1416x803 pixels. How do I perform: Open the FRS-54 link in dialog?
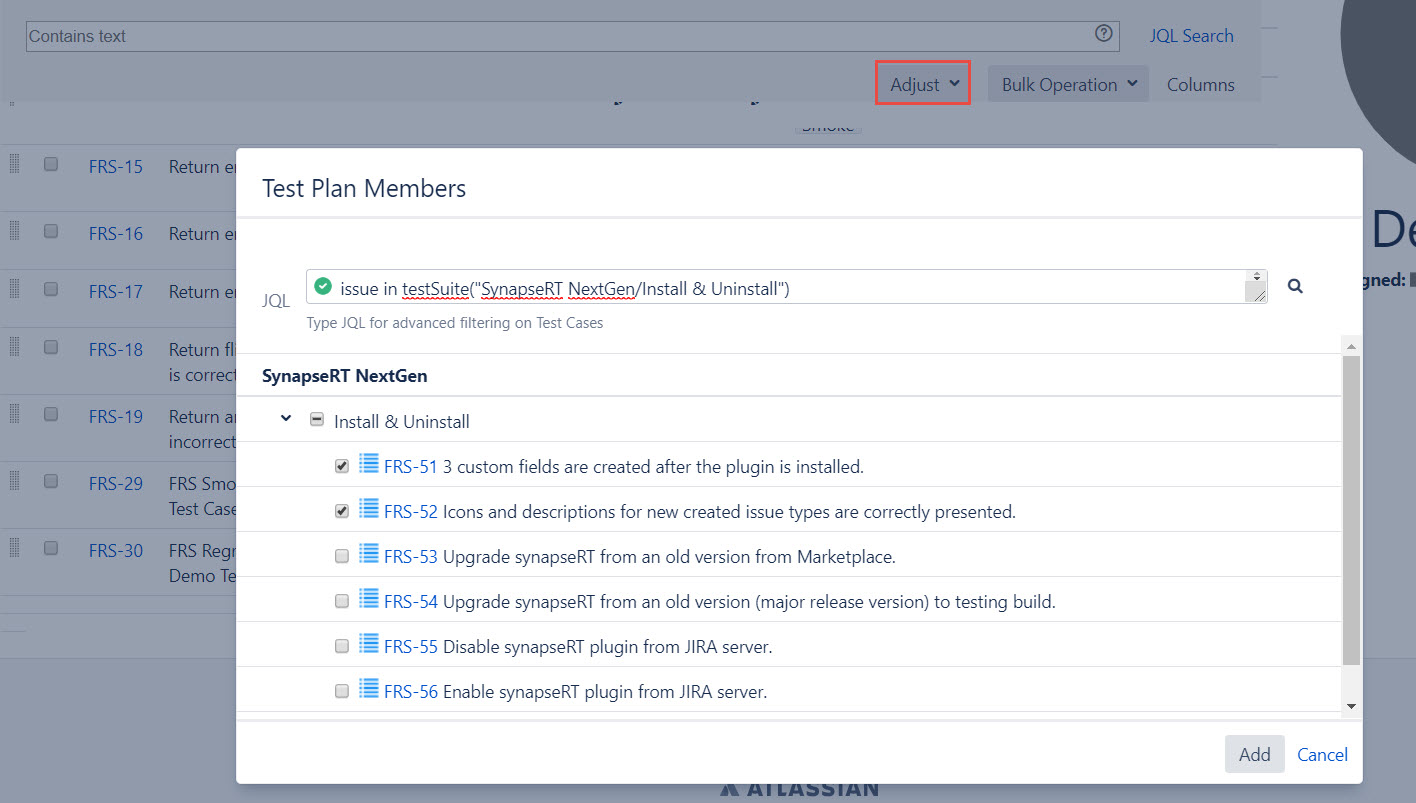(x=411, y=601)
